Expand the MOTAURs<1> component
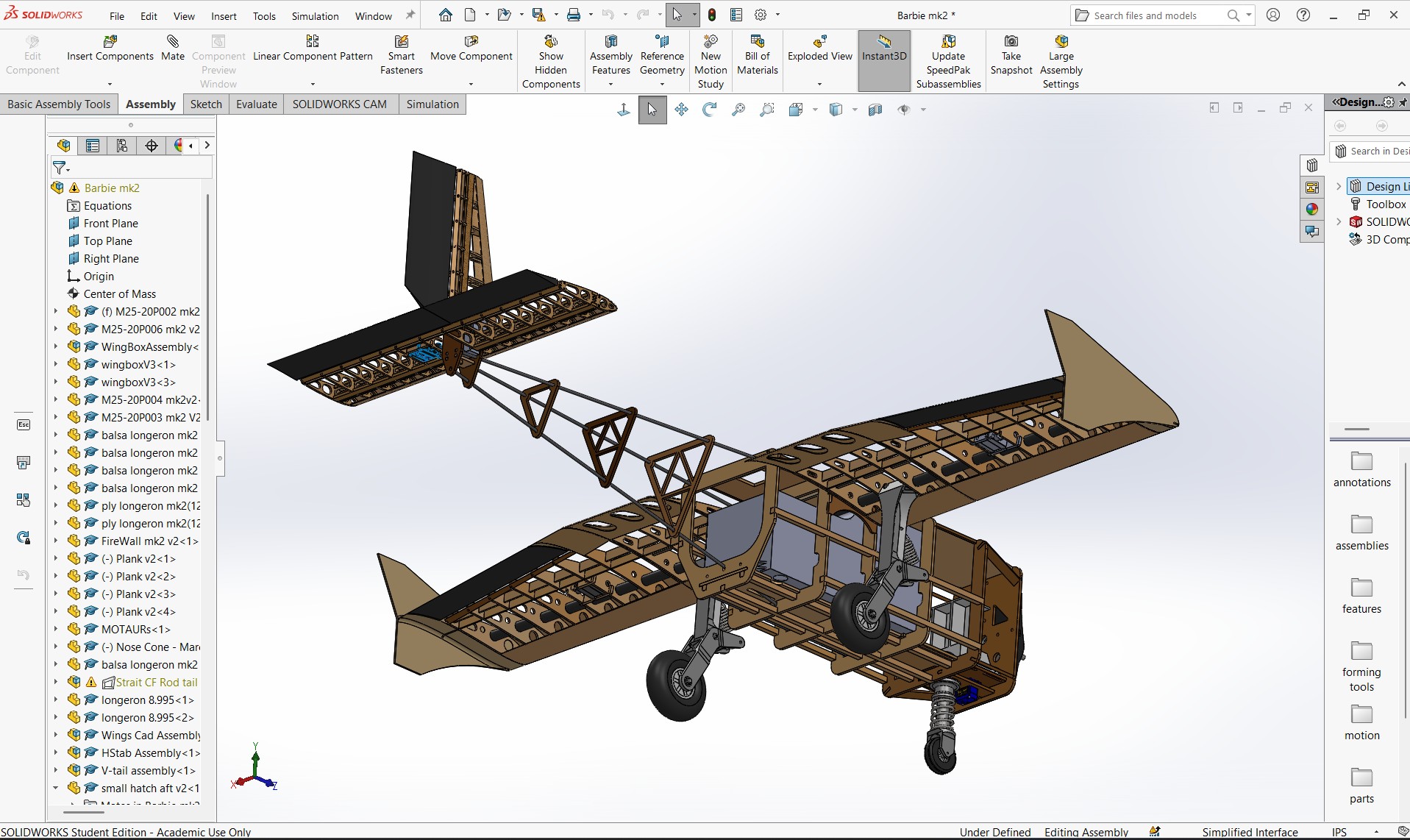Screen dimensions: 1410x840 tap(55, 629)
